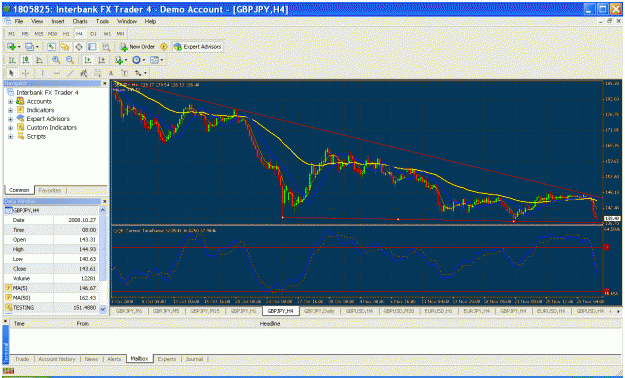Switch to D1 timeframe
Screen dimensions: 625x378
click(93, 34)
